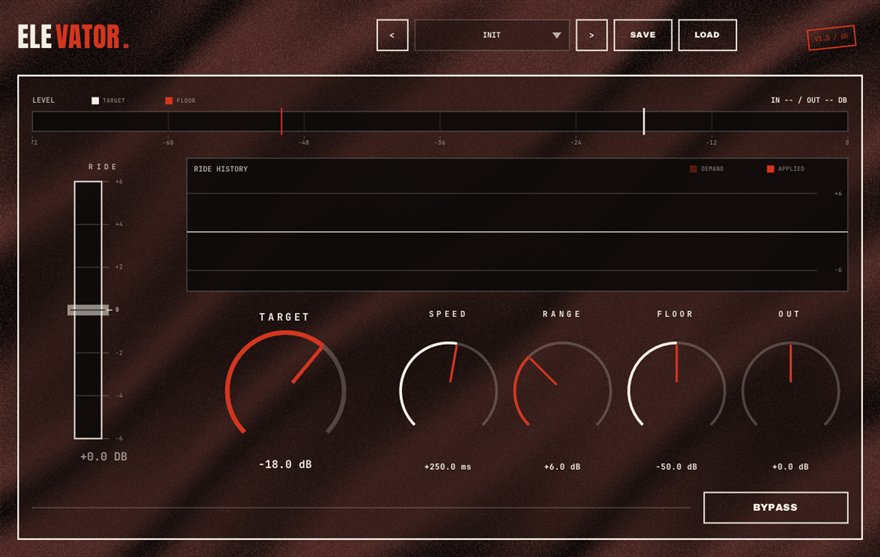Toggle the BYPASS button
The width and height of the screenshot is (880, 557).
click(x=776, y=508)
